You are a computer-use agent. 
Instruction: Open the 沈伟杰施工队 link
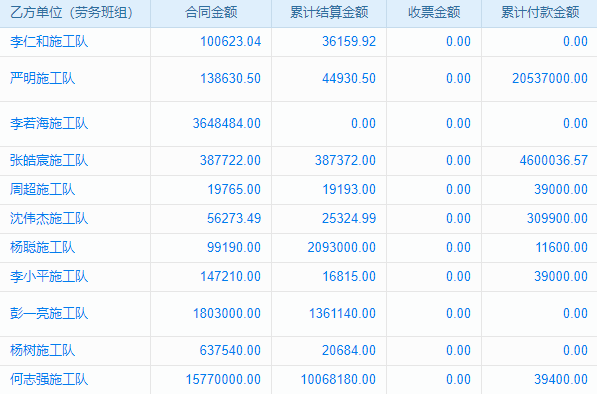(x=49, y=218)
